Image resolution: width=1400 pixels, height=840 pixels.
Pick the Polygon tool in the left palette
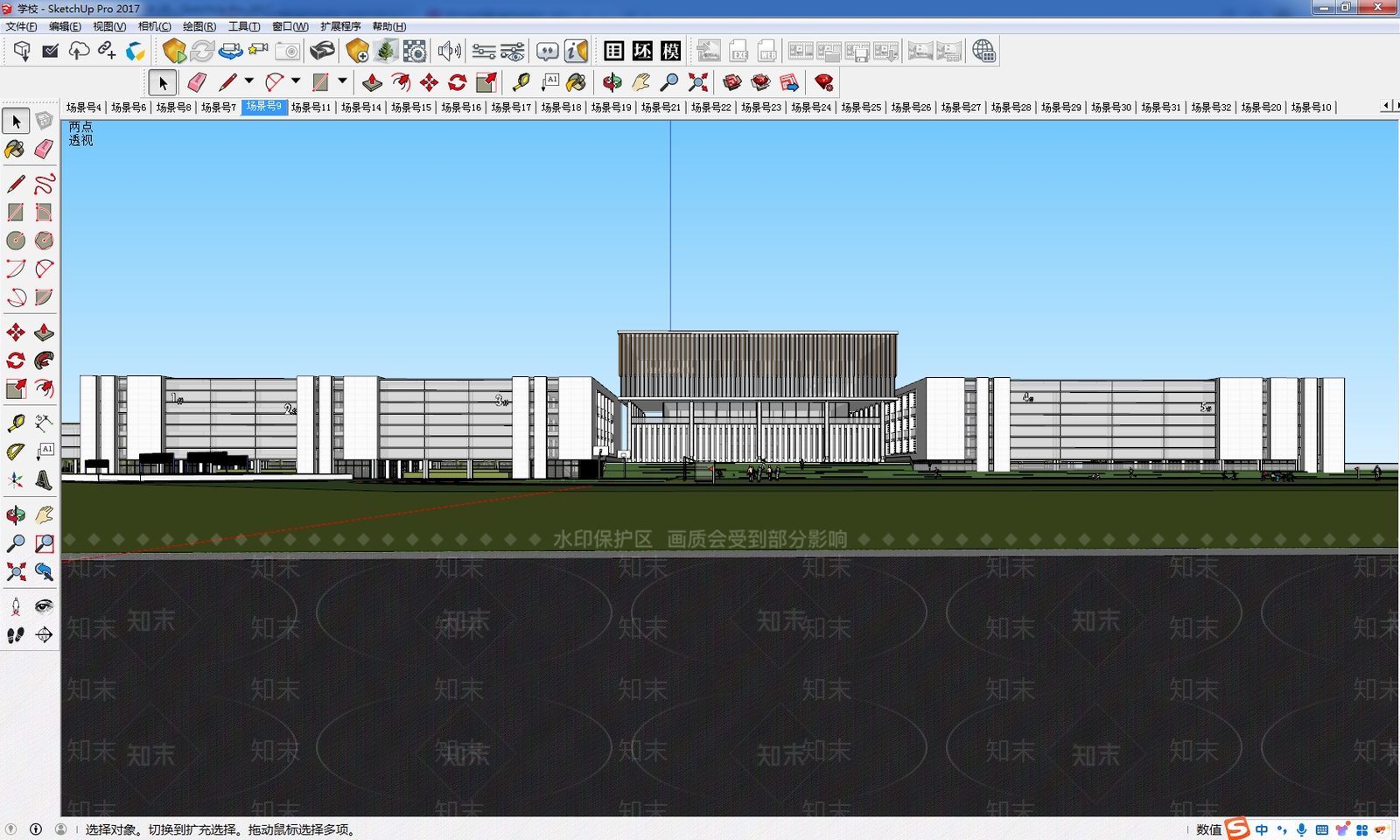(45, 241)
